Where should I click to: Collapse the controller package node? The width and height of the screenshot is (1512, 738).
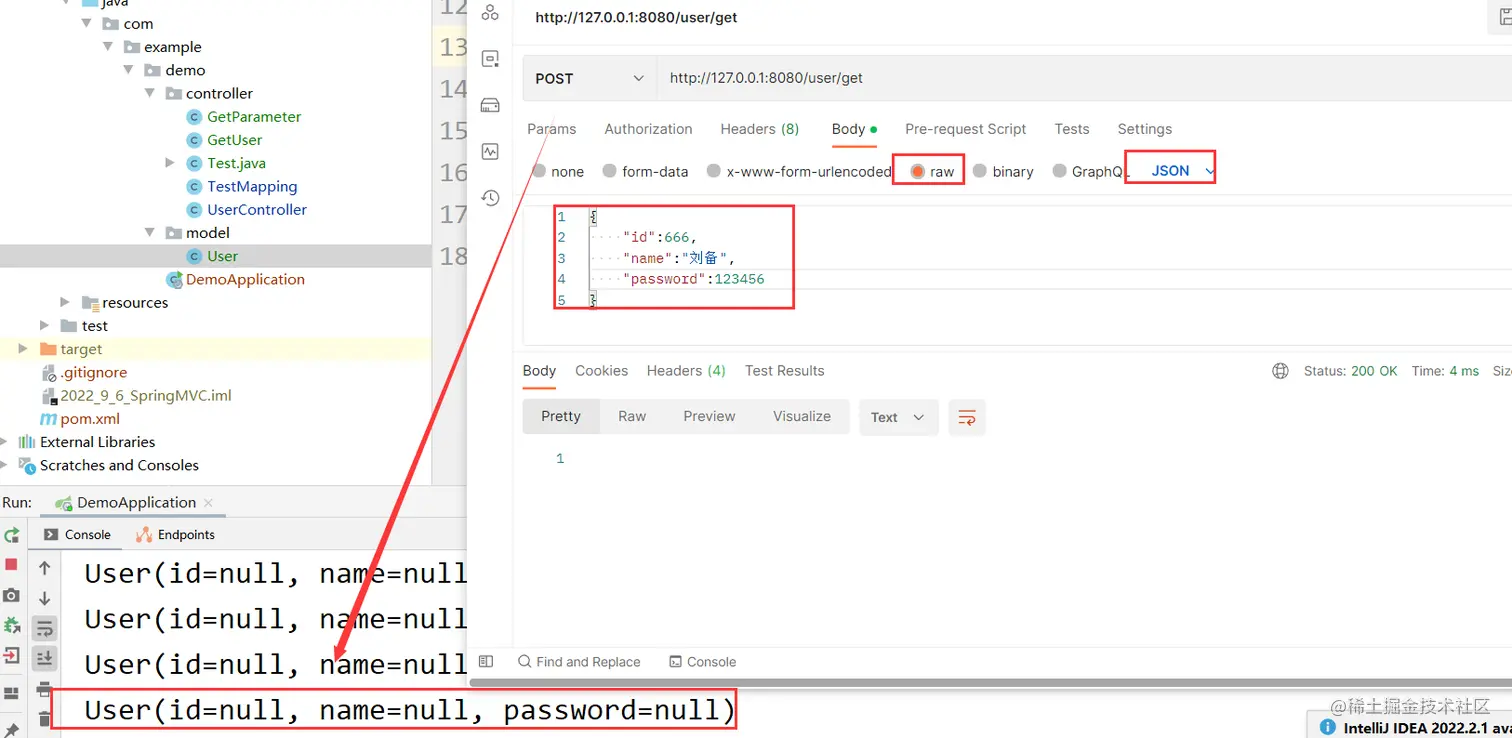[149, 93]
